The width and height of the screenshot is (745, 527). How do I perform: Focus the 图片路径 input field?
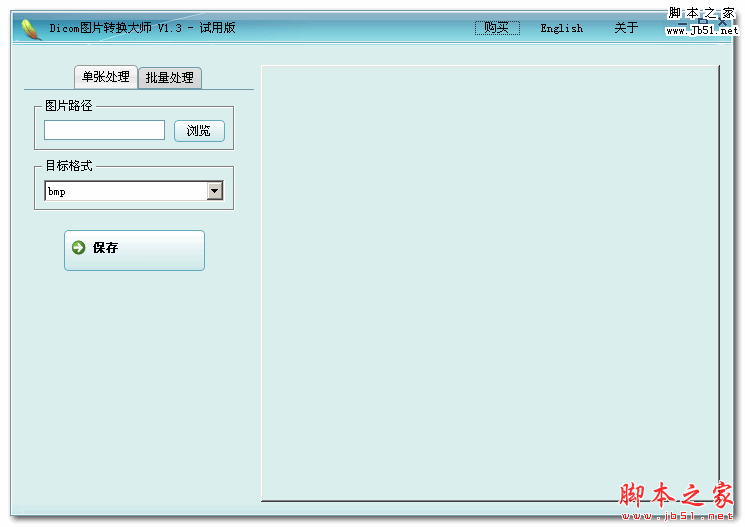105,130
